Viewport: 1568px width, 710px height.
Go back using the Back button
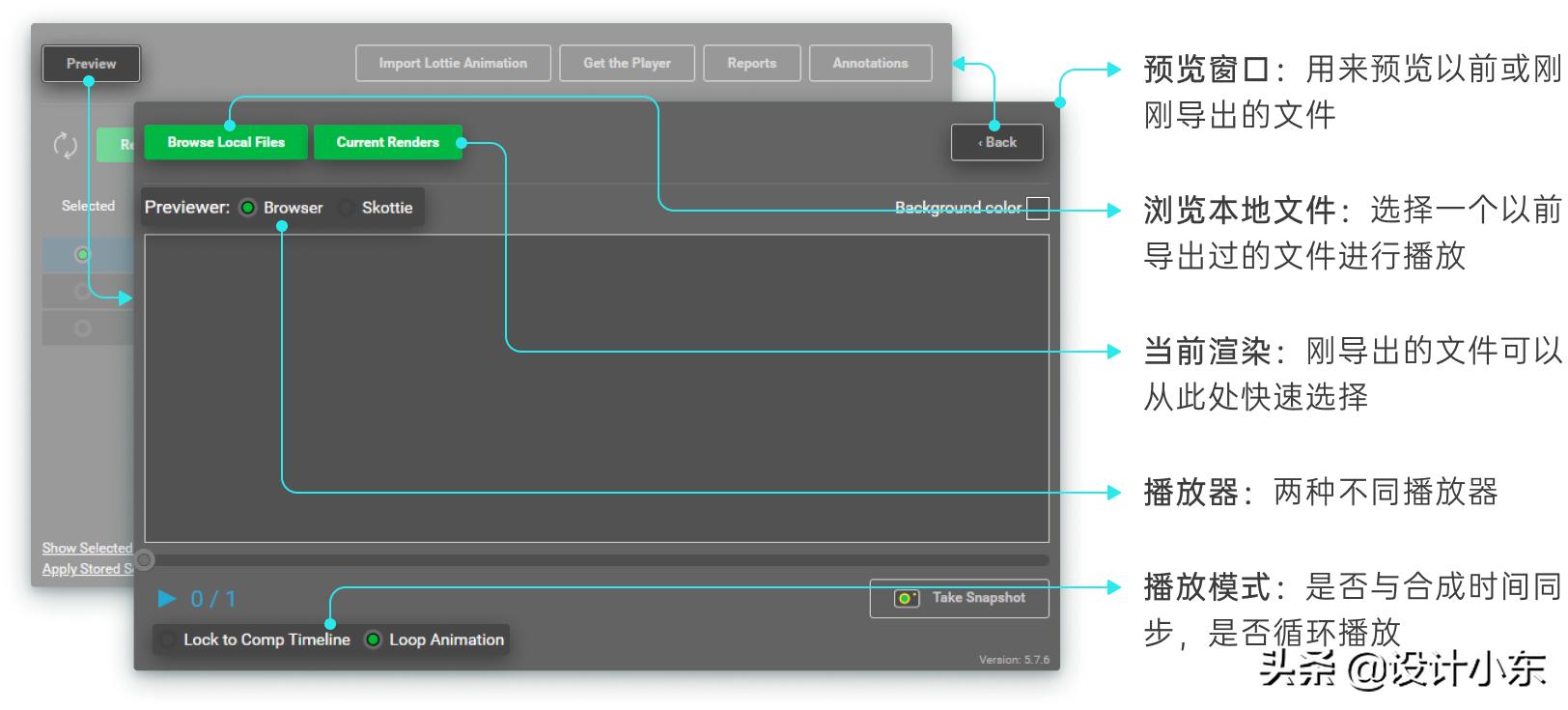point(996,142)
